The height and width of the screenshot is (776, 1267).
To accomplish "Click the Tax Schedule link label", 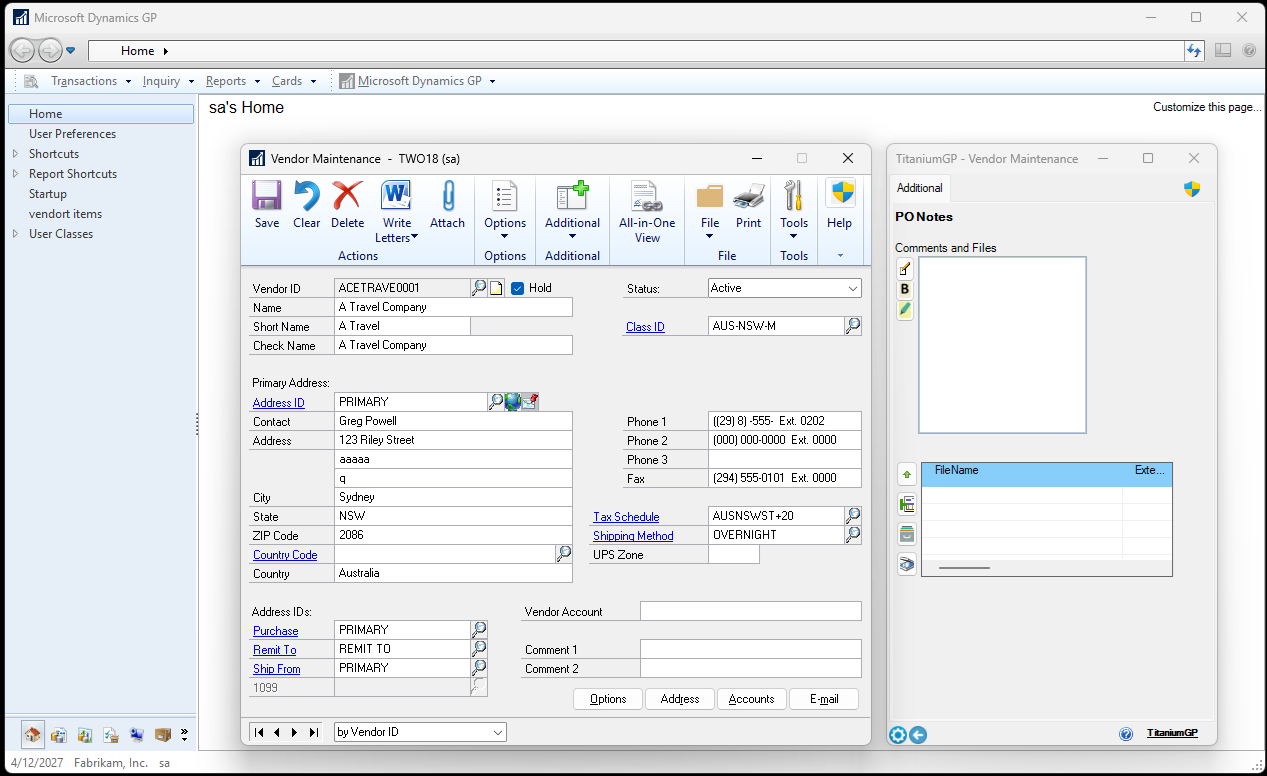I will (626, 517).
